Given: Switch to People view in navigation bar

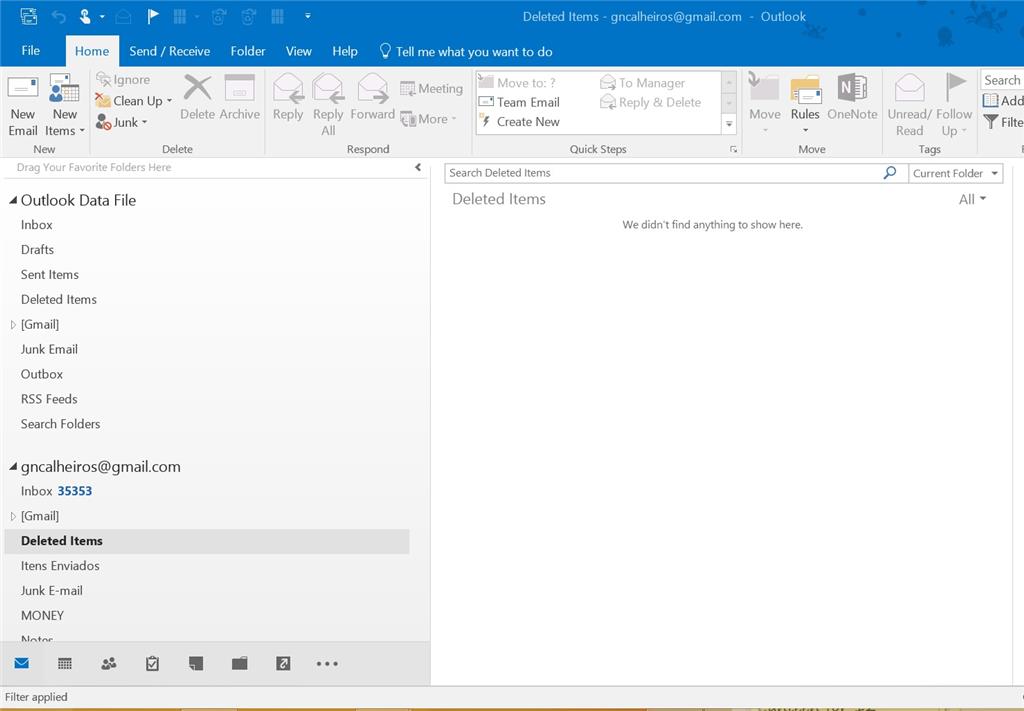Looking at the screenshot, I should point(109,663).
